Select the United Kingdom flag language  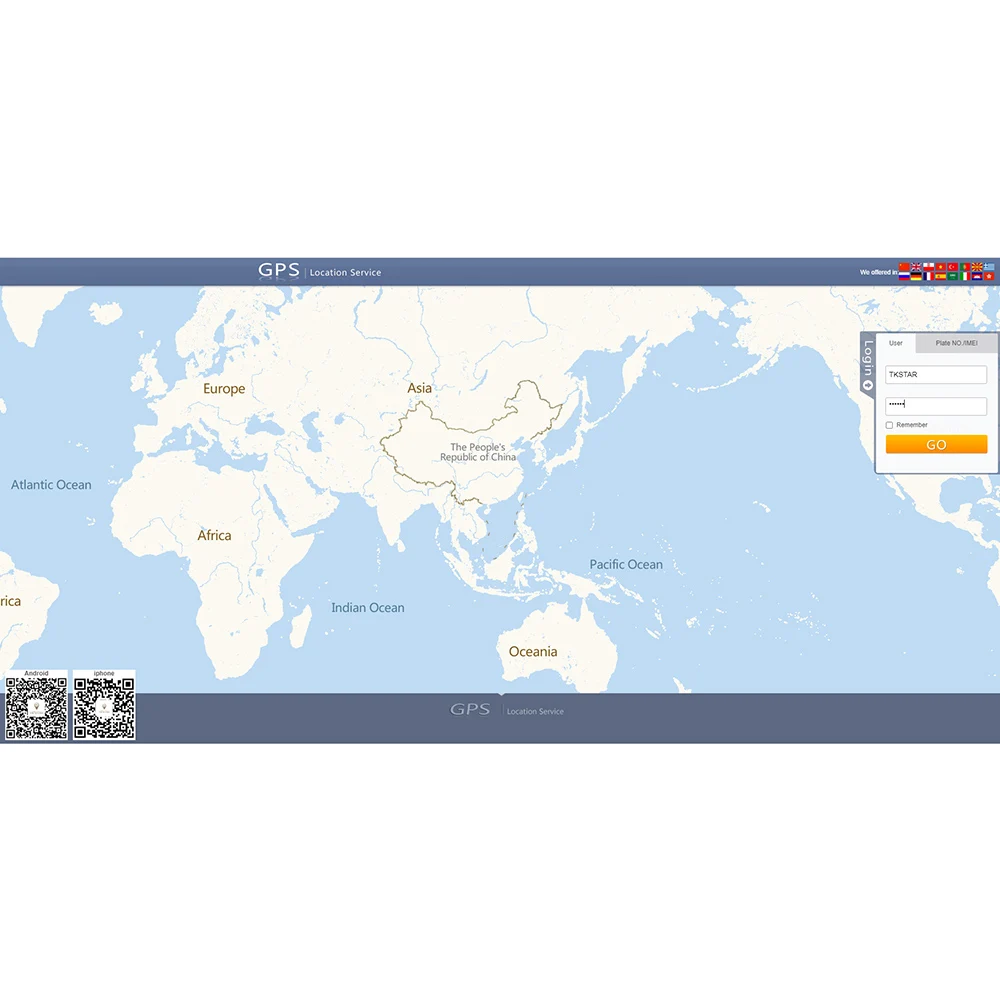click(916, 267)
